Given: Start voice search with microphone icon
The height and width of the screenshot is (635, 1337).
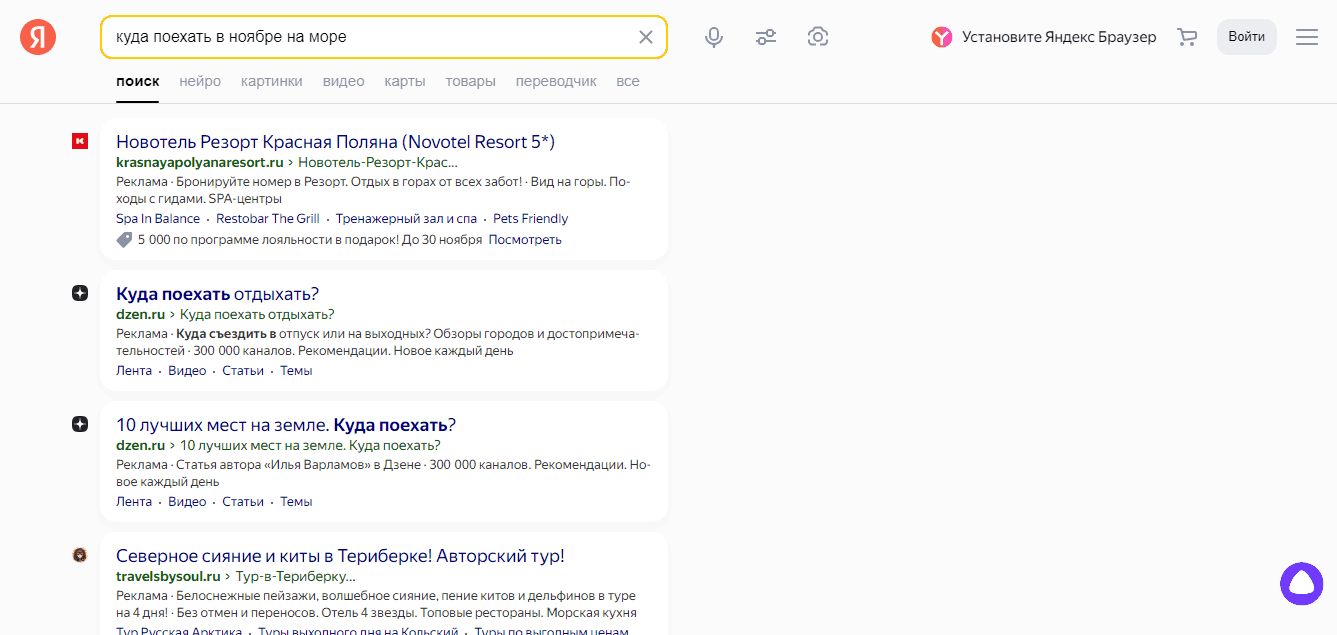Looking at the screenshot, I should 714,37.
